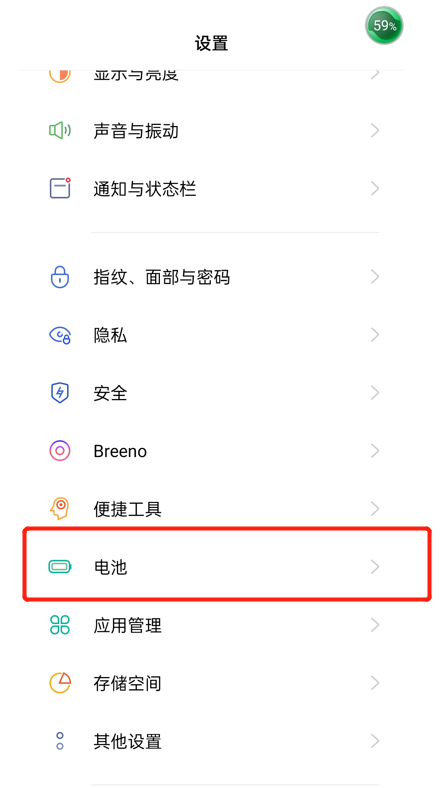This screenshot has height=788, width=441.
Task: Tap the Breeno circular icon
Action: 60,451
